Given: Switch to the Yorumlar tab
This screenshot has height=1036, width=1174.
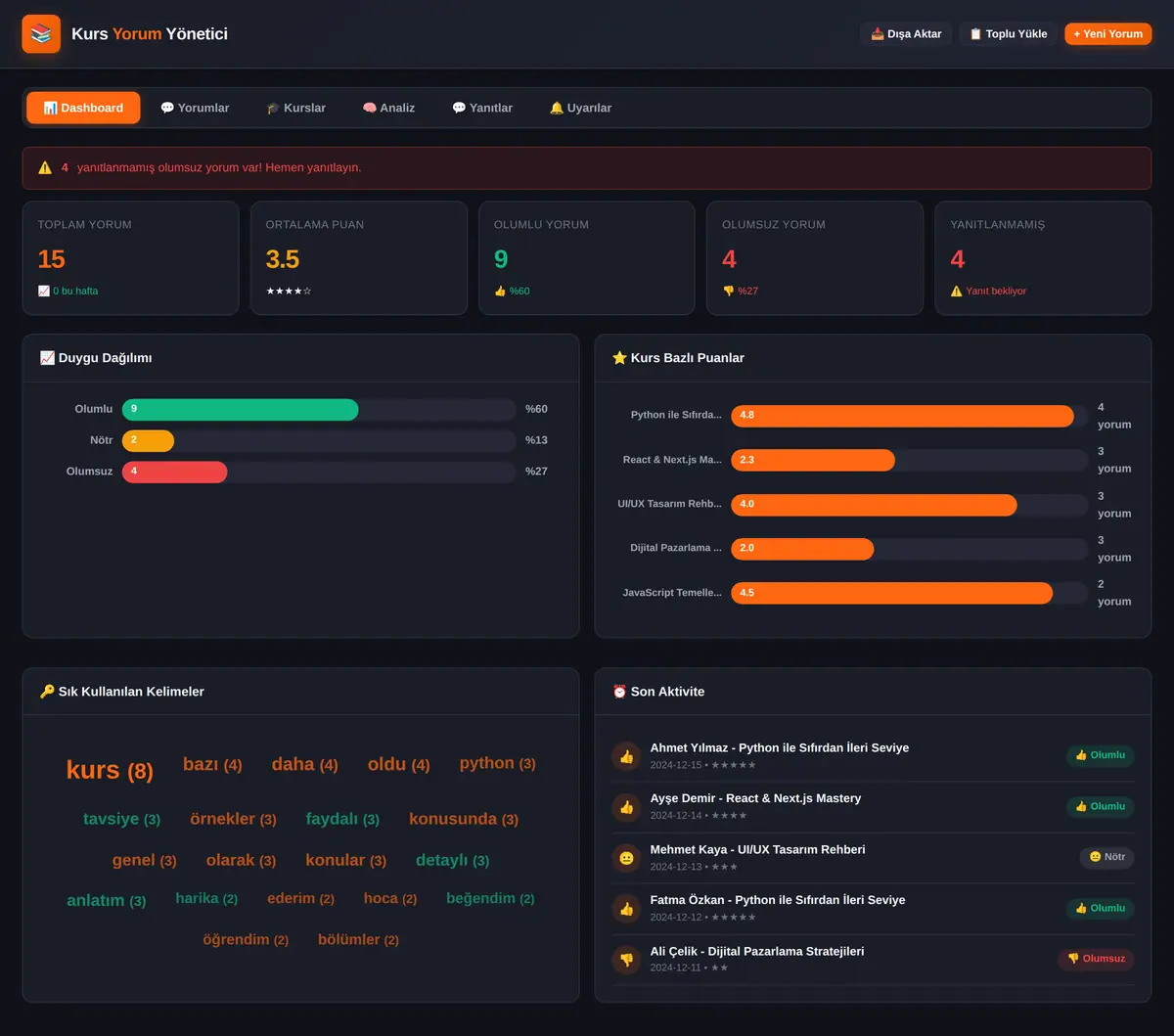Looking at the screenshot, I should 195,108.
